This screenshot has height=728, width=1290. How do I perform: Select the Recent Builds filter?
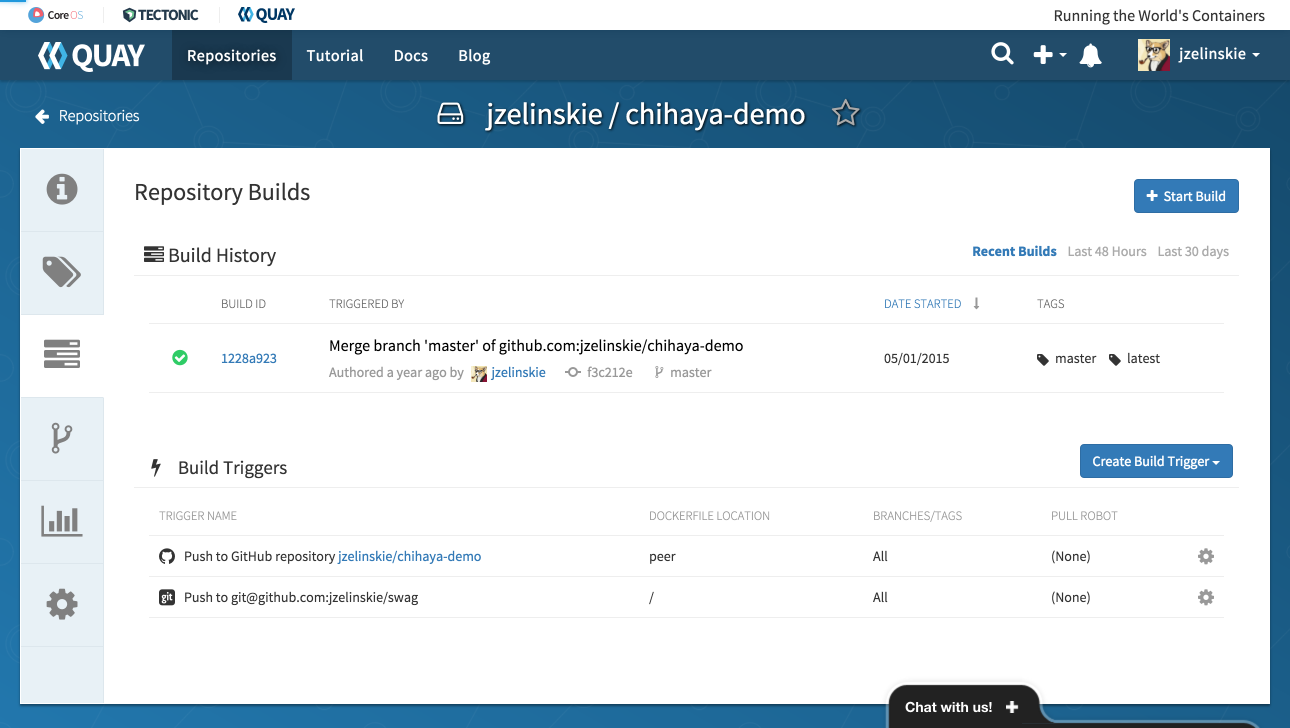1014,251
